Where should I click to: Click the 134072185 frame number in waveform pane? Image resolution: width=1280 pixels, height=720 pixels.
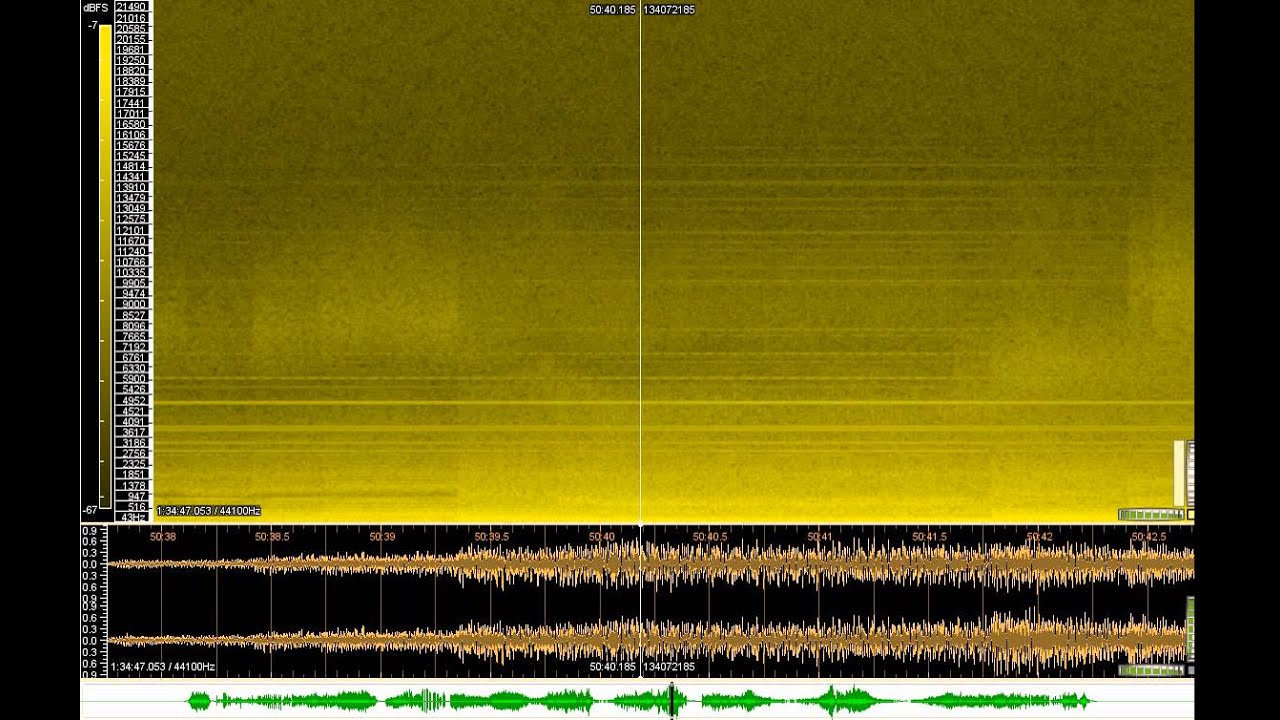(669, 667)
